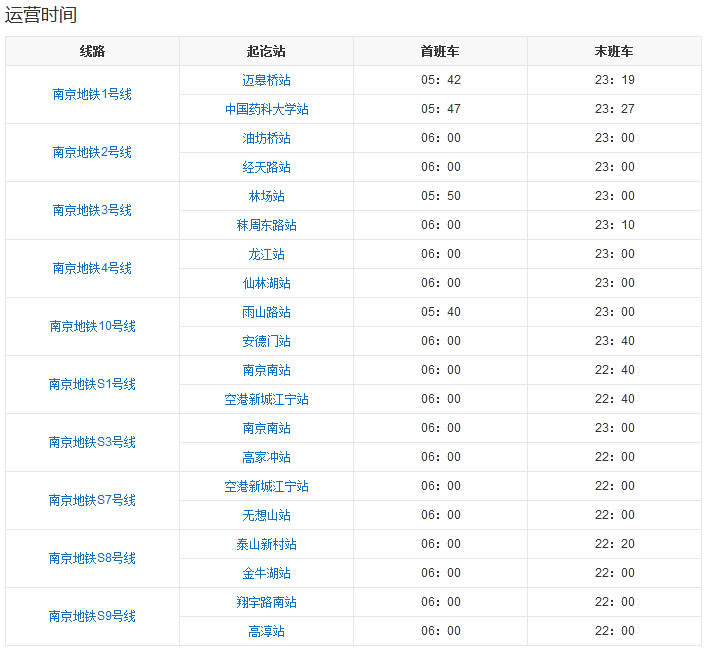Screen dimensions: 712x651
Task: Click the 线路 column header
Action: 92,51
